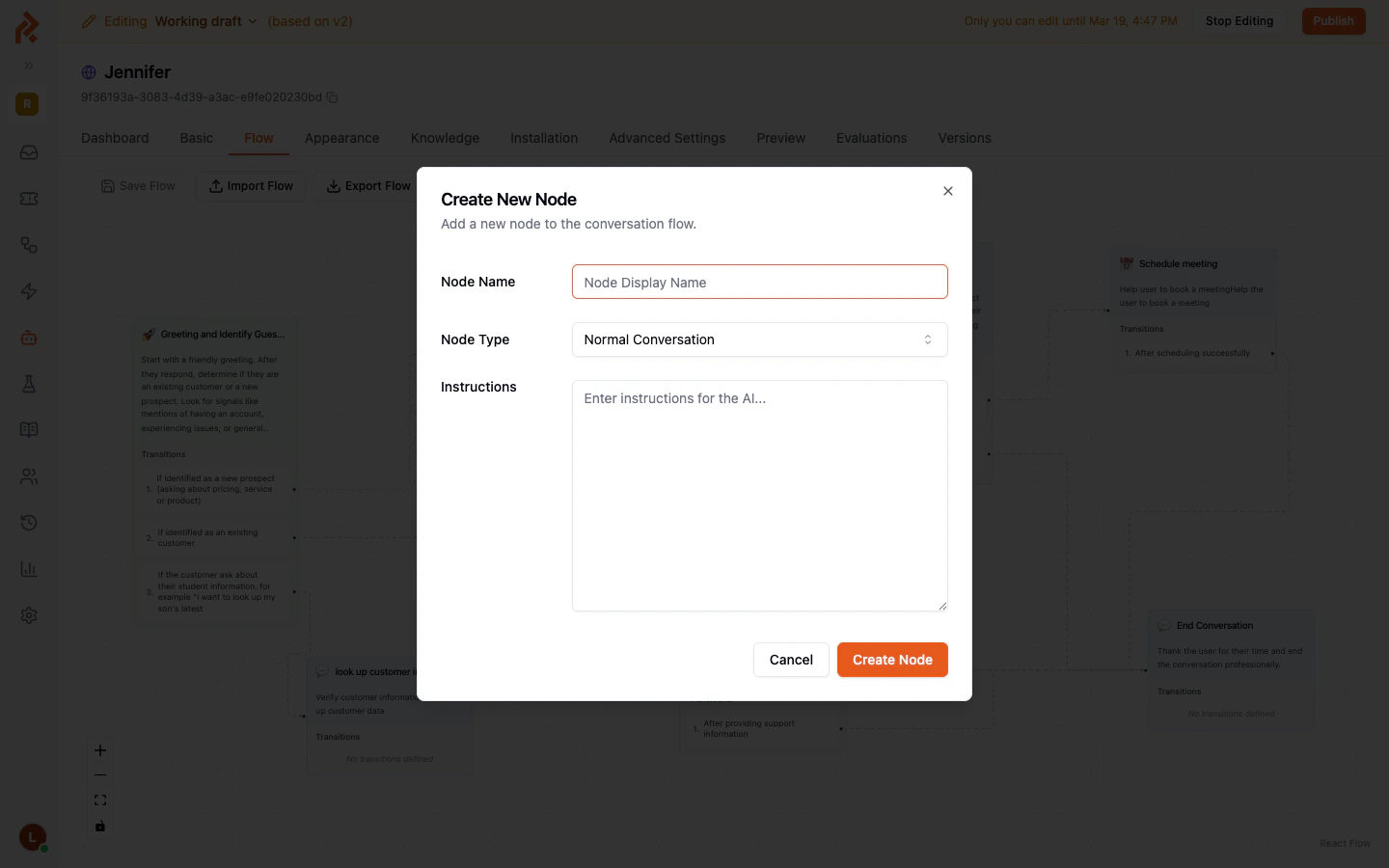
Task: Select the team members icon
Action: [28, 476]
